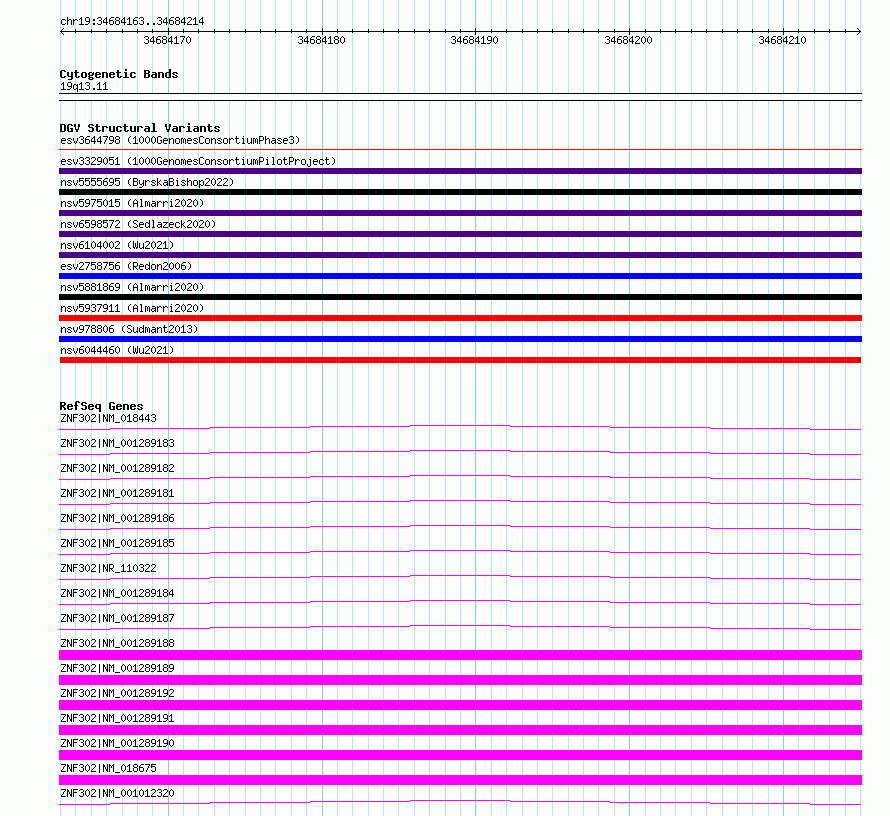Screen dimensions: 890x816
Task: Select transcript ZNF302|NM_001289191
Action: pos(117,718)
